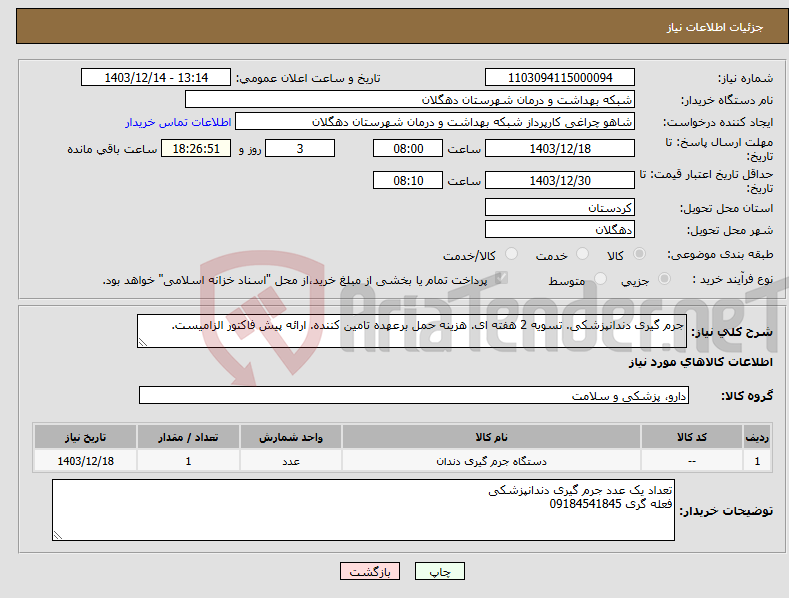Click the delivery city field دهگلان
This screenshot has height=598, width=789.
tap(560, 230)
